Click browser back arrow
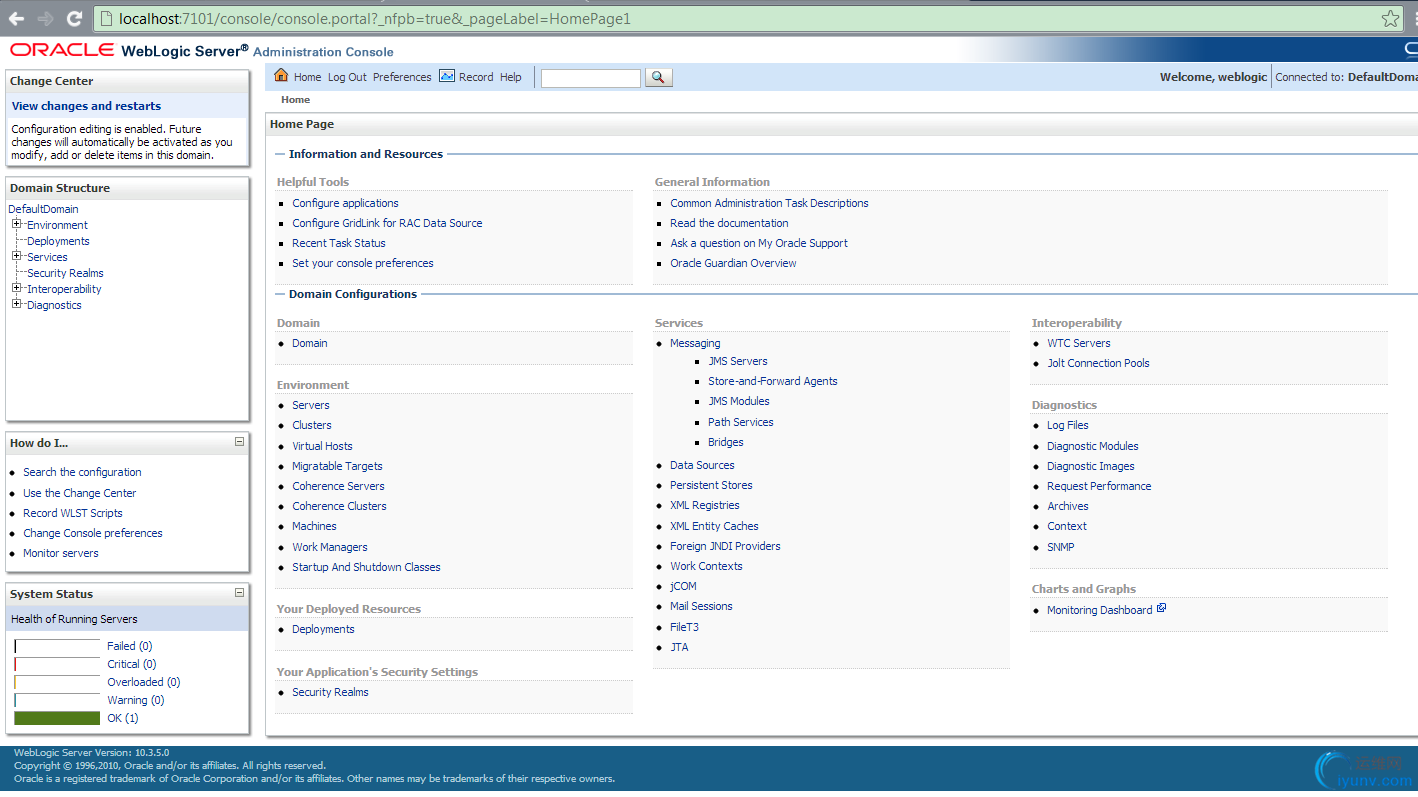Image resolution: width=1418 pixels, height=797 pixels. click(x=16, y=18)
